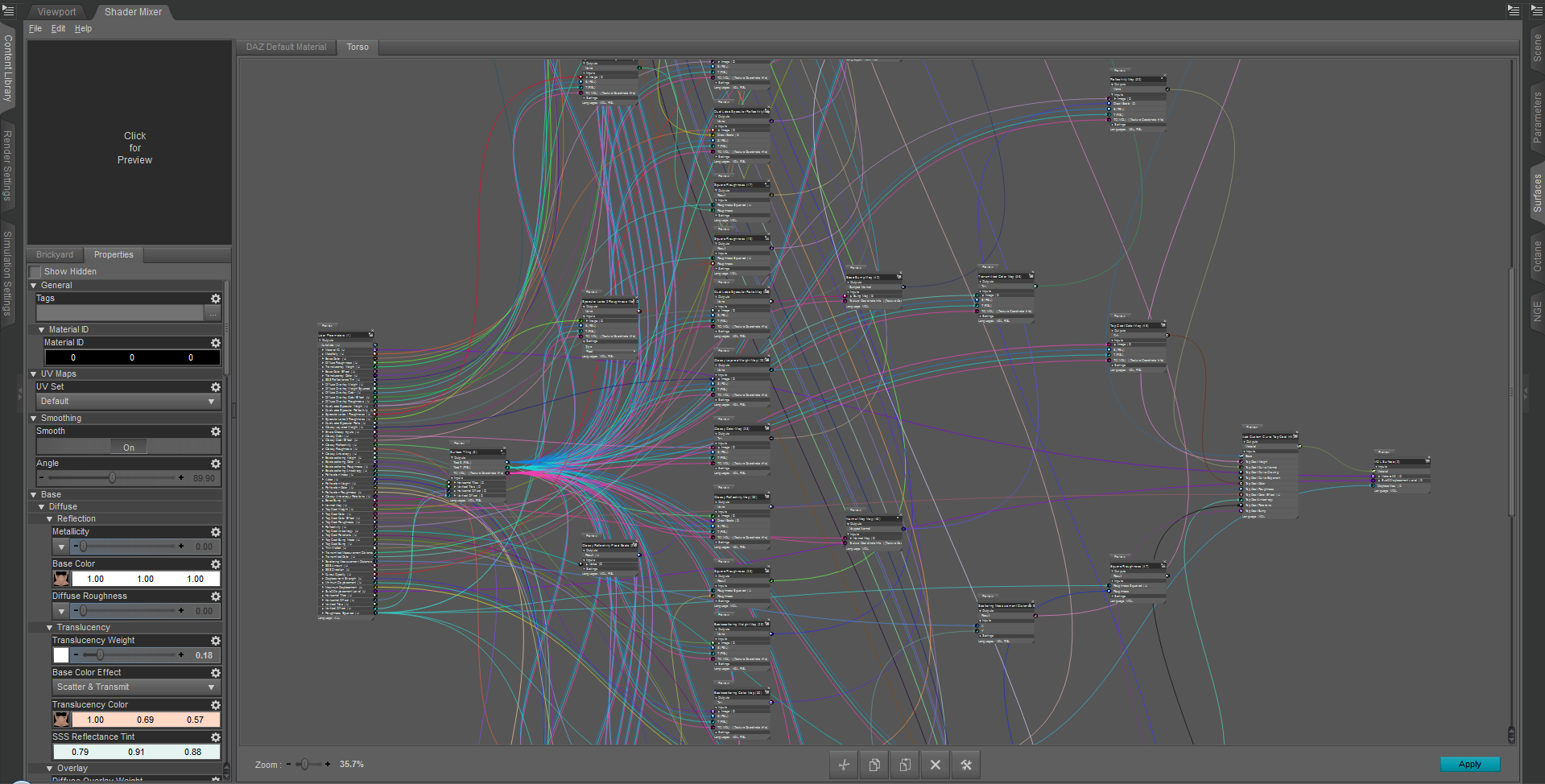Open gear options for Smooth property
This screenshot has width=1545, height=784.
tap(216, 431)
